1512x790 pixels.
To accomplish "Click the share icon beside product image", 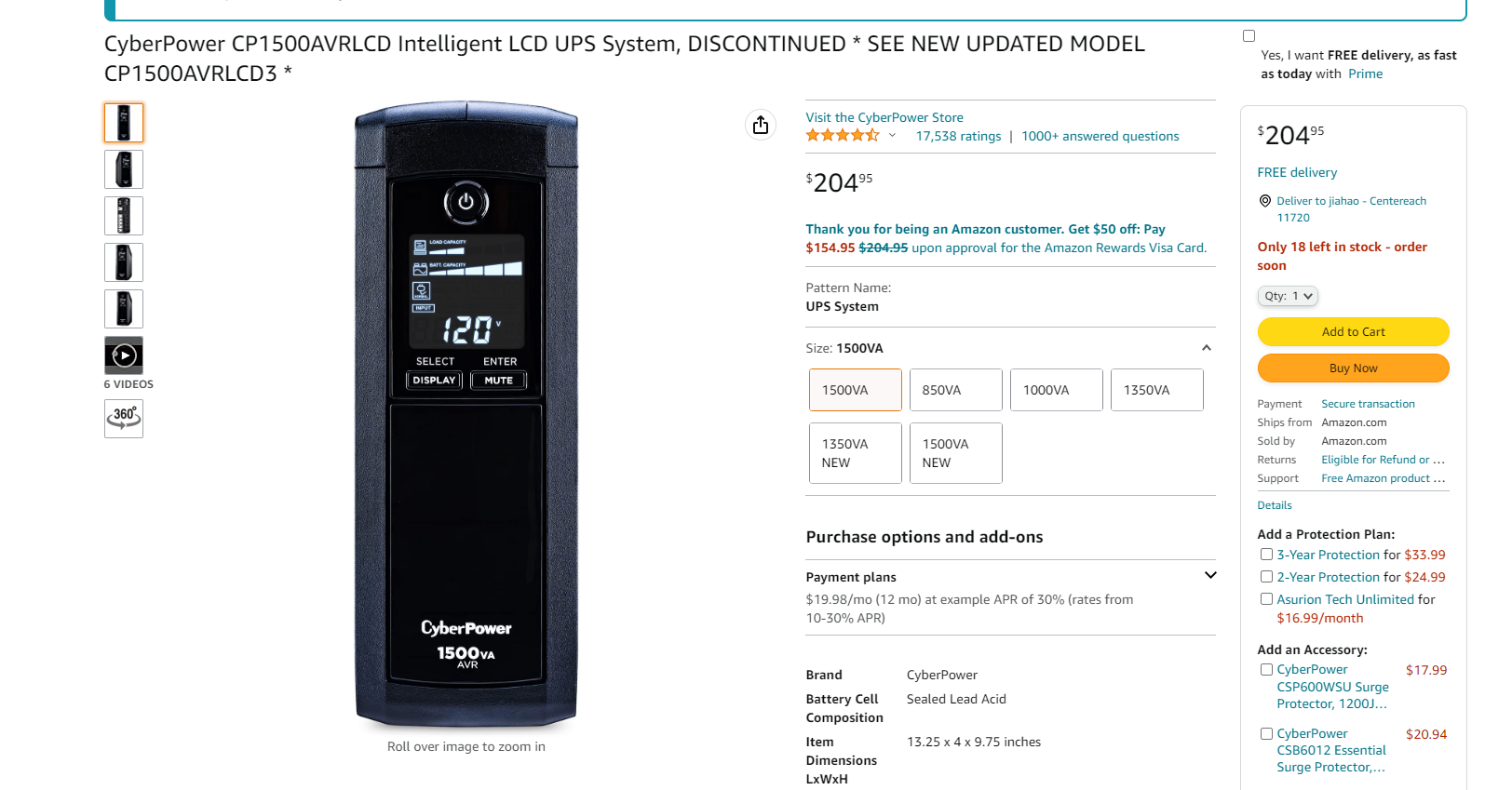I will [x=761, y=125].
